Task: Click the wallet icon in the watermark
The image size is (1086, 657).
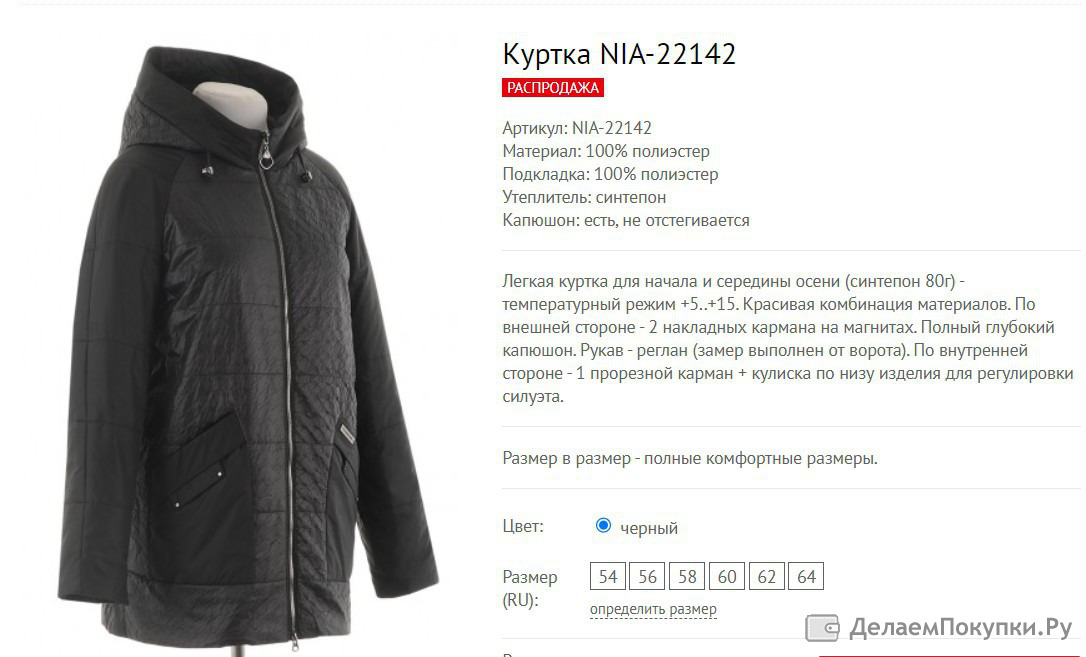Action: click(822, 627)
